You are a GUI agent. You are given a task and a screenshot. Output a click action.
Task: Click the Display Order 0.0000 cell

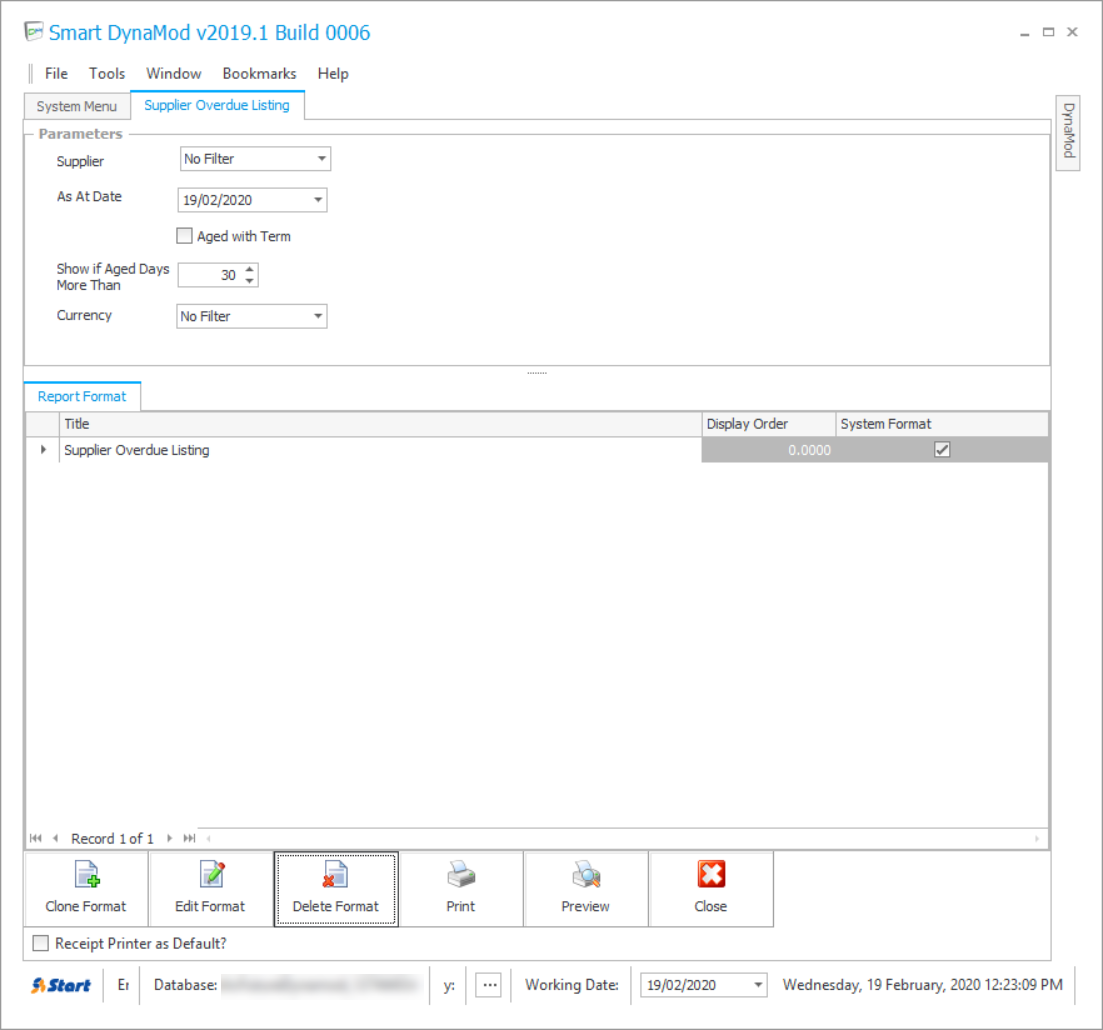(x=768, y=450)
